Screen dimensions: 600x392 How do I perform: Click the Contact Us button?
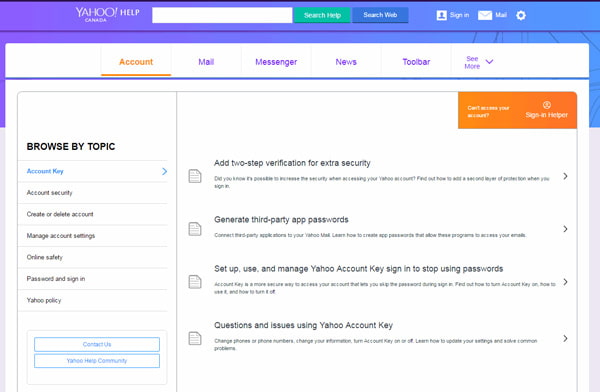[x=97, y=344]
